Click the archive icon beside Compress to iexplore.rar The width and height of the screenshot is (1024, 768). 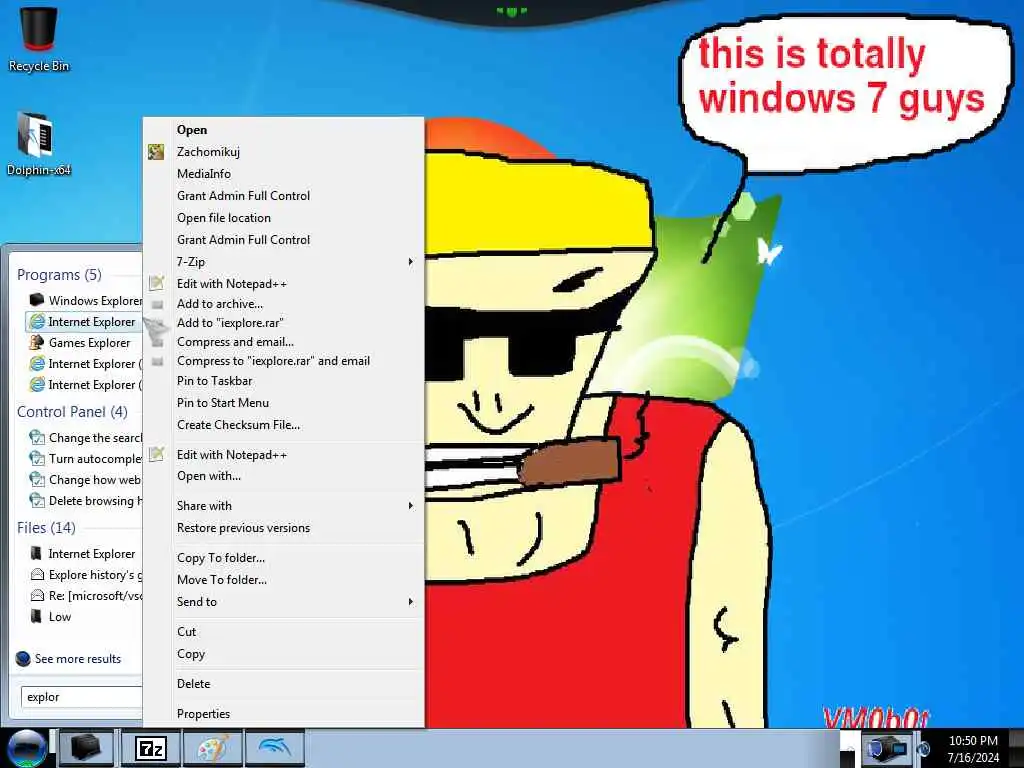point(157,361)
